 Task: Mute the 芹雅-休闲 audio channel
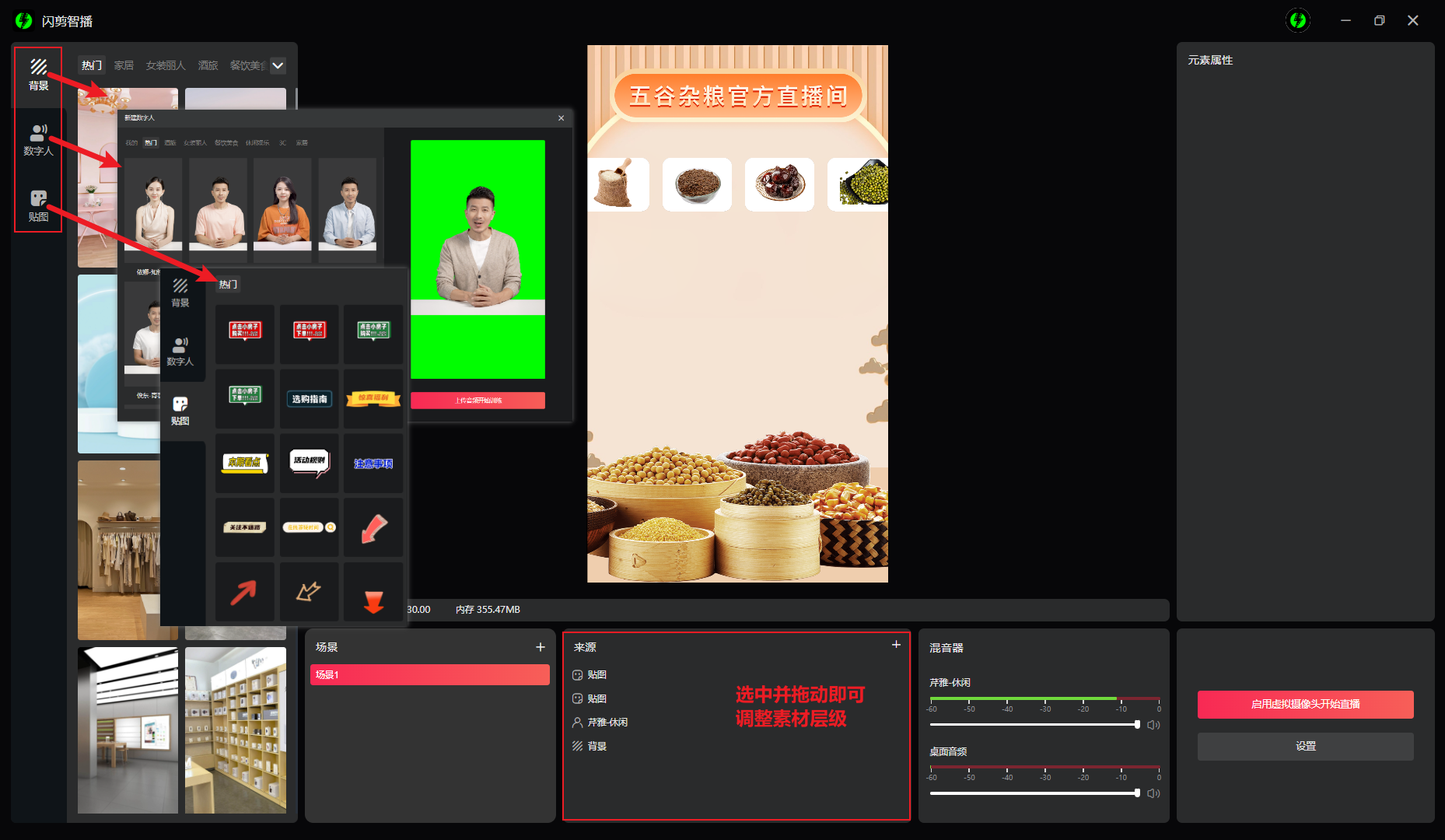click(1154, 725)
